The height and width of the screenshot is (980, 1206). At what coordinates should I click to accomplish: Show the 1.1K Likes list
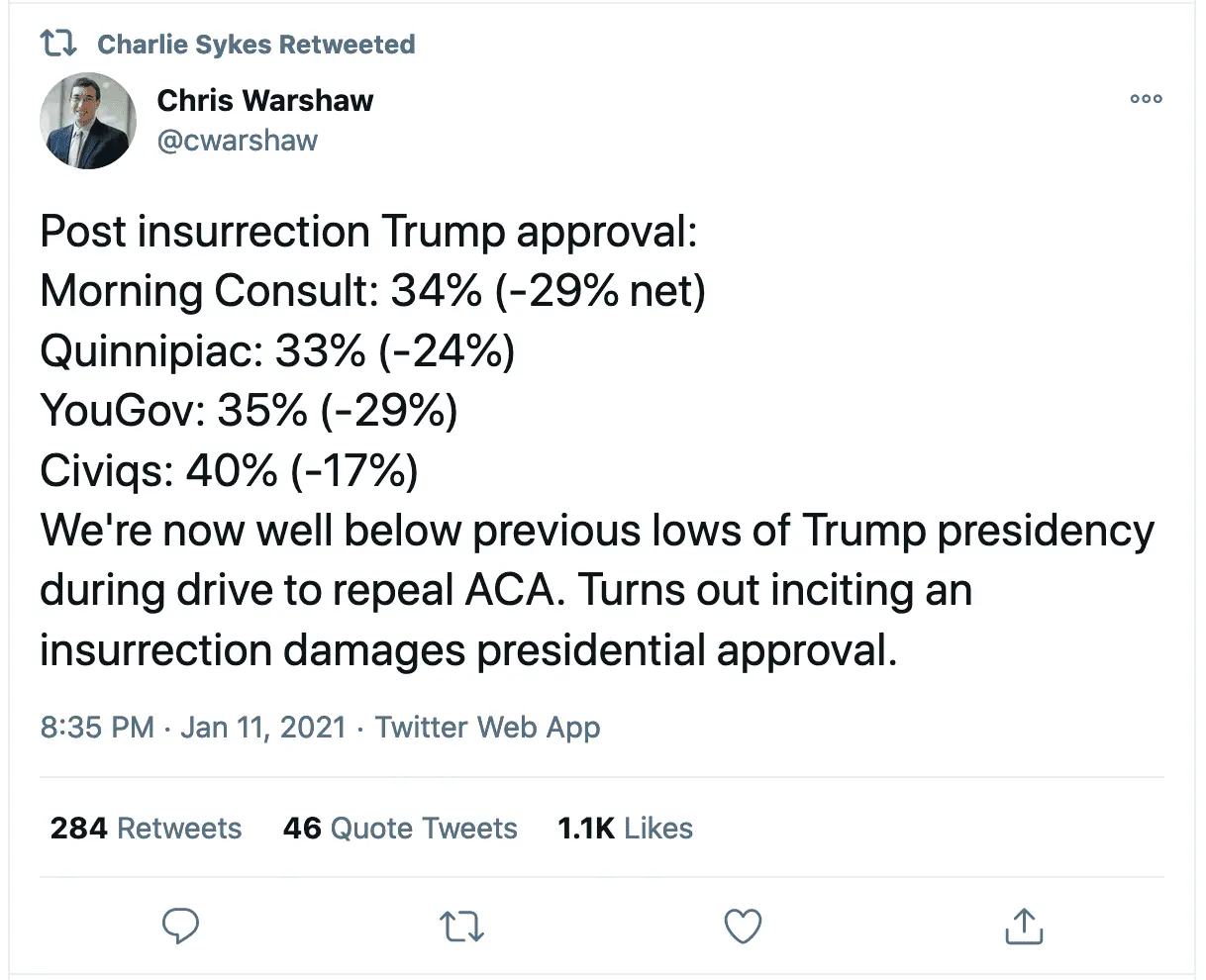(x=625, y=828)
